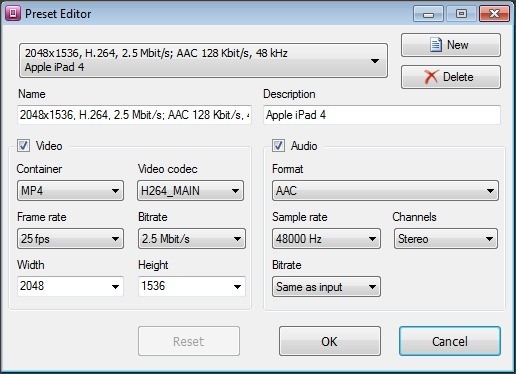The image size is (516, 374).
Task: Click the Width label text
Action: (31, 265)
